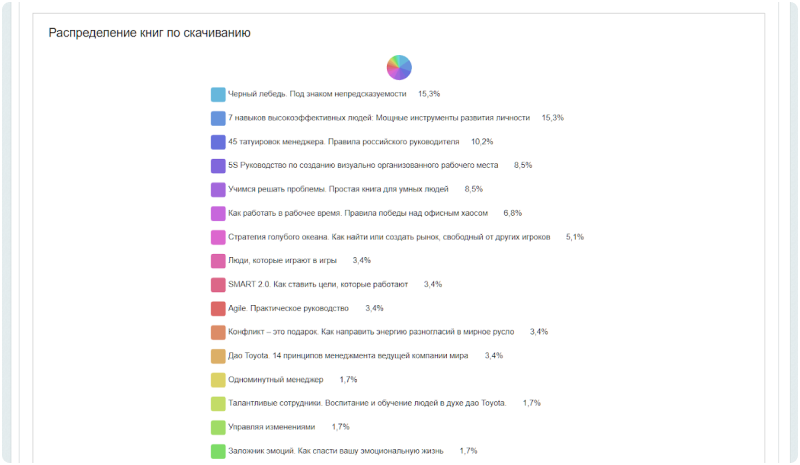Select legend label Люди, которые играют в игры
800x465 pixels.
point(282,260)
